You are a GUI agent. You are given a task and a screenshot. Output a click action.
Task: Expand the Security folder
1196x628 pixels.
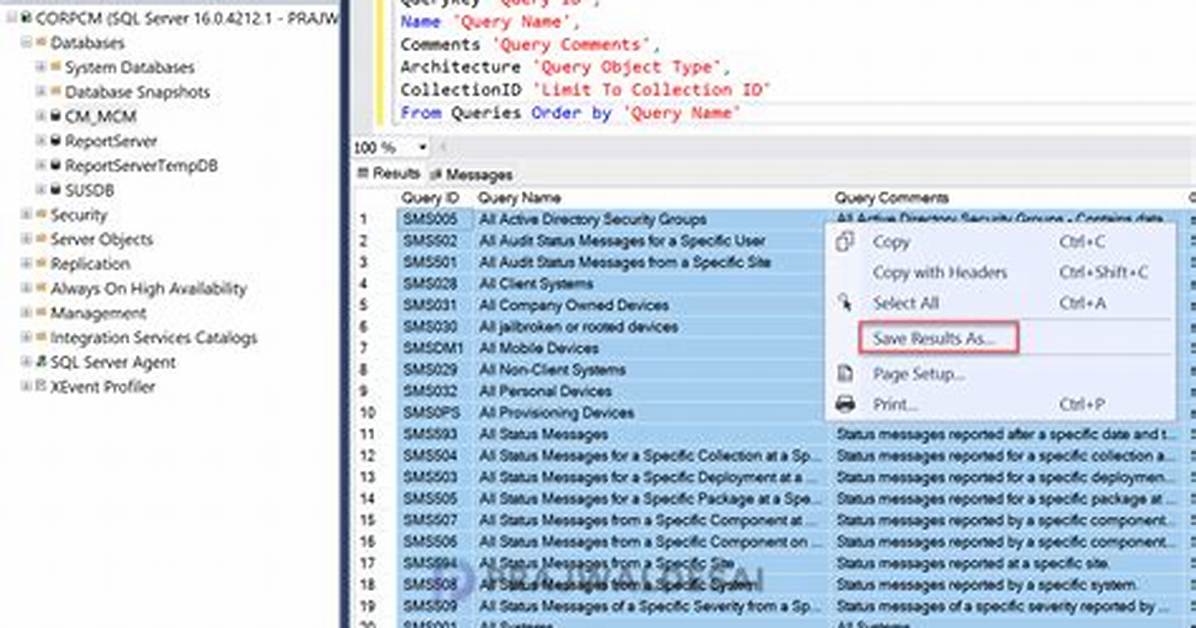pyautogui.click(x=26, y=214)
